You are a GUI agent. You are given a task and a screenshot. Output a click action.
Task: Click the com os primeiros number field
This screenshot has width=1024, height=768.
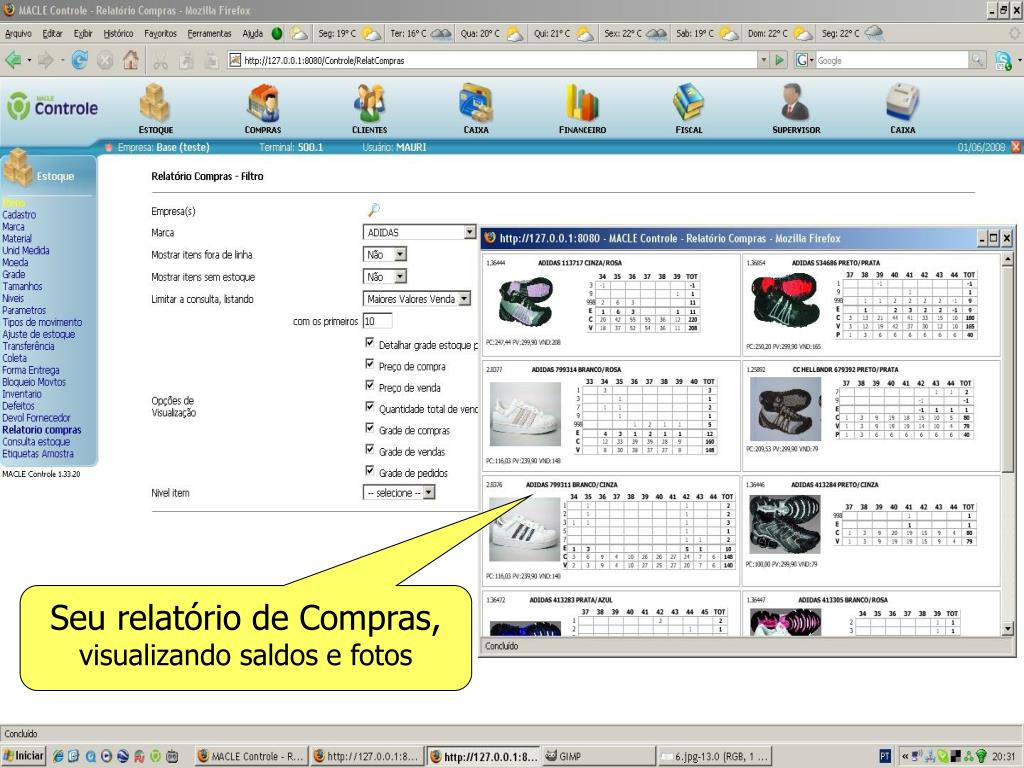(377, 321)
